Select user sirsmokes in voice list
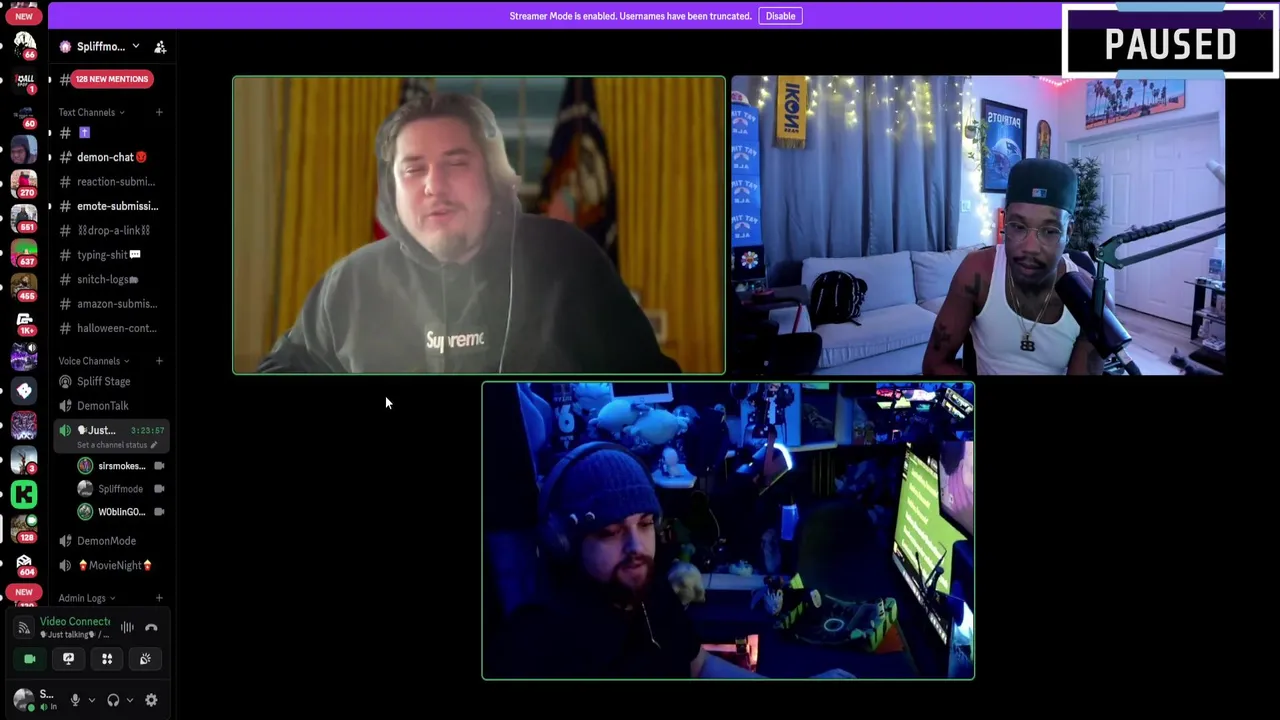1280x720 pixels. 121,466
